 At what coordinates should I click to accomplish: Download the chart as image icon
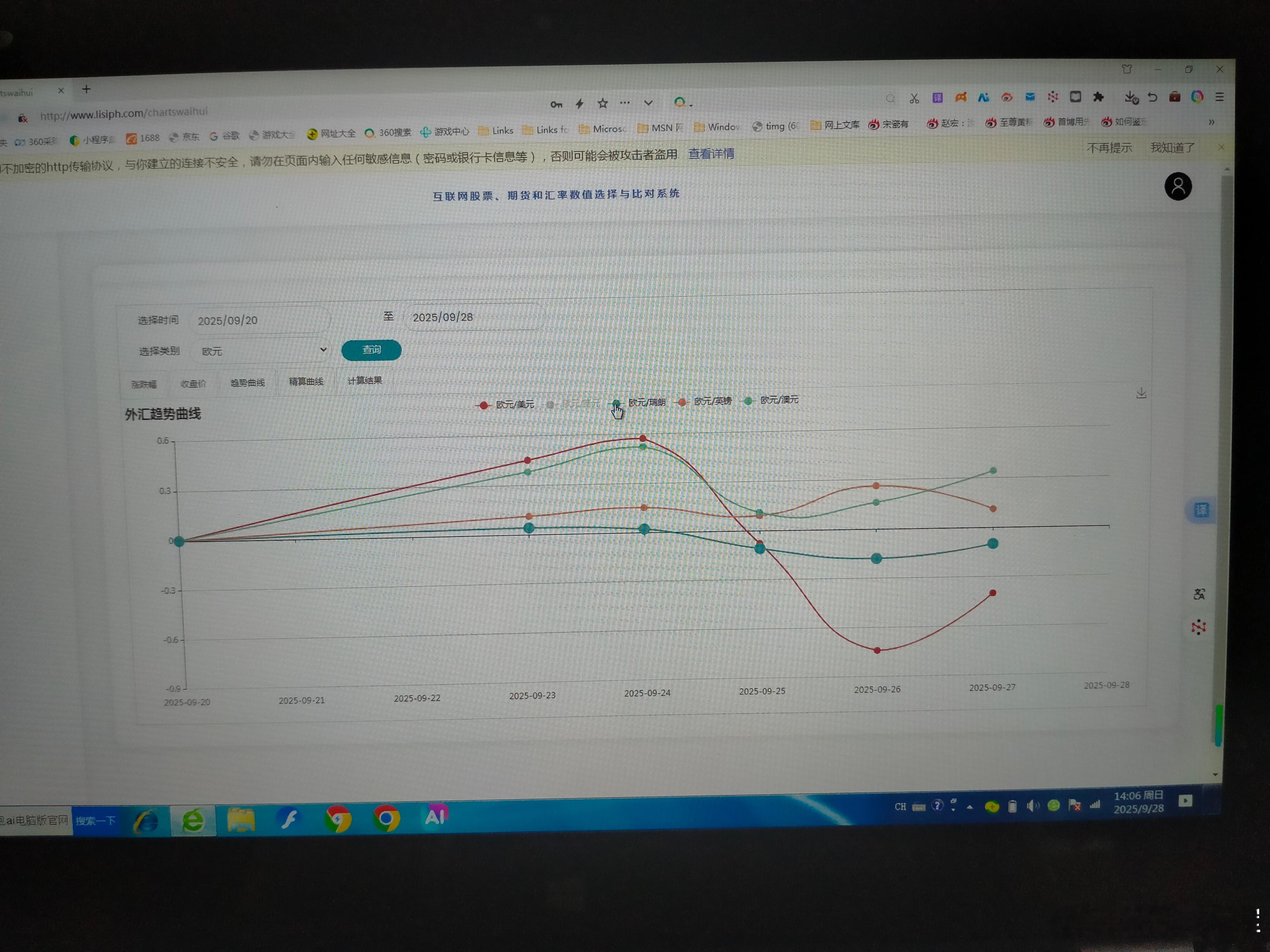[x=1141, y=393]
